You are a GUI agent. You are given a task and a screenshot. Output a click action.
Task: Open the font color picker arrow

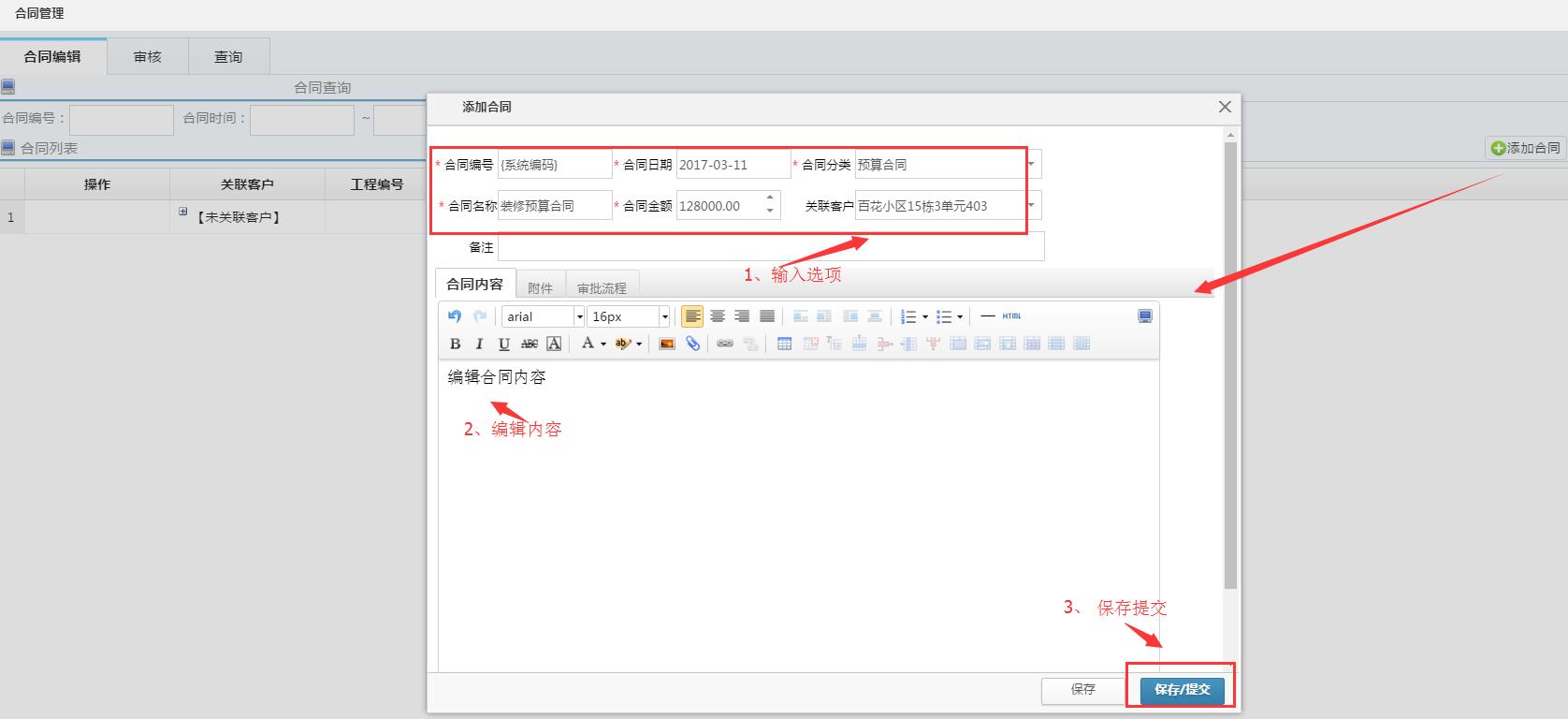[x=603, y=344]
